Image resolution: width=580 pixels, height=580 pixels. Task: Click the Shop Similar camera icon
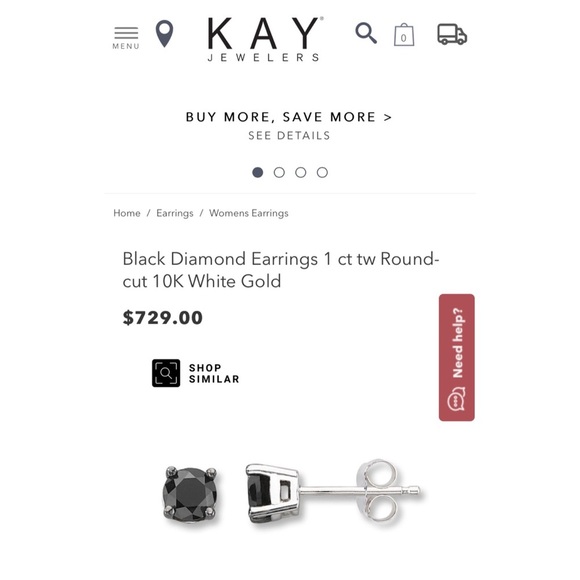166,373
